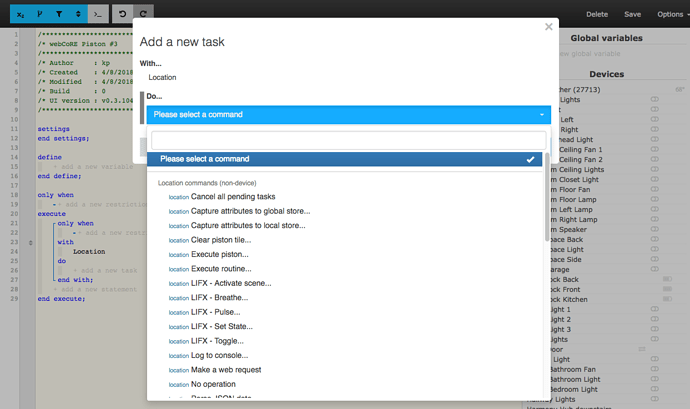This screenshot has height=409, width=690.
Task: Click the toggle icon beside Right Lamp
Action: coord(655,219)
